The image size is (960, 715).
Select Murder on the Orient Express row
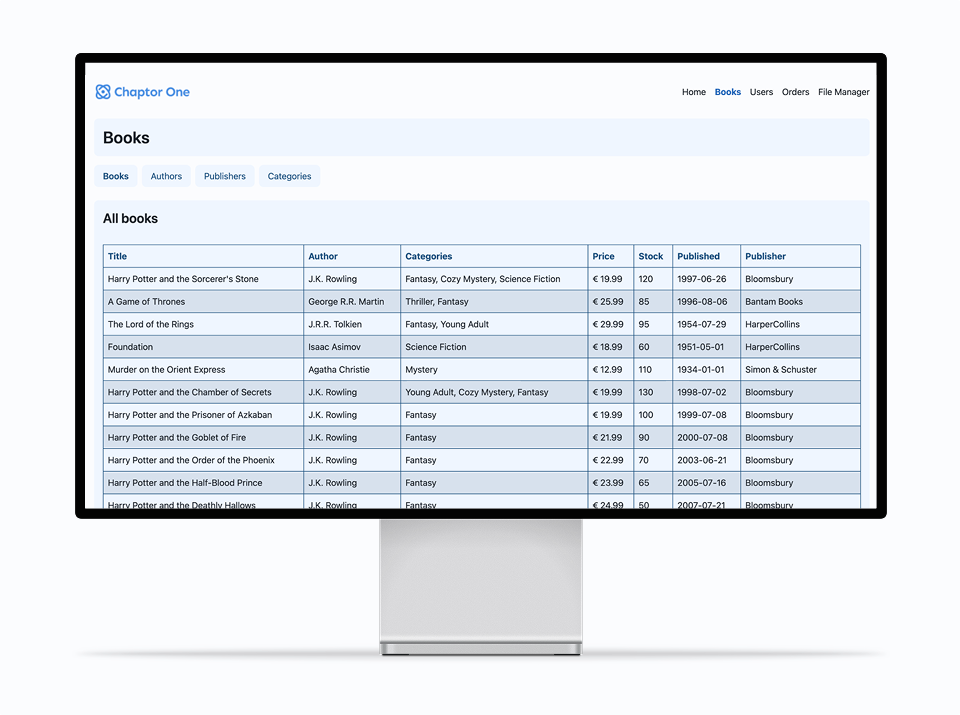[166, 370]
